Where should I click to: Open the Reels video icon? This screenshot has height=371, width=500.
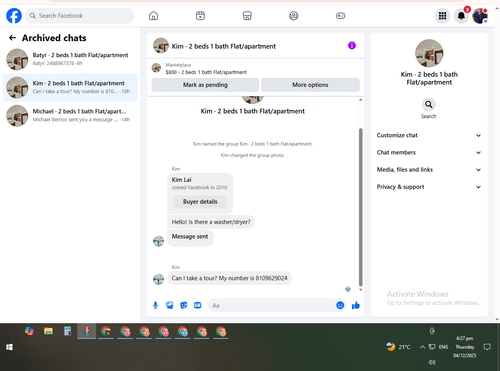[200, 16]
